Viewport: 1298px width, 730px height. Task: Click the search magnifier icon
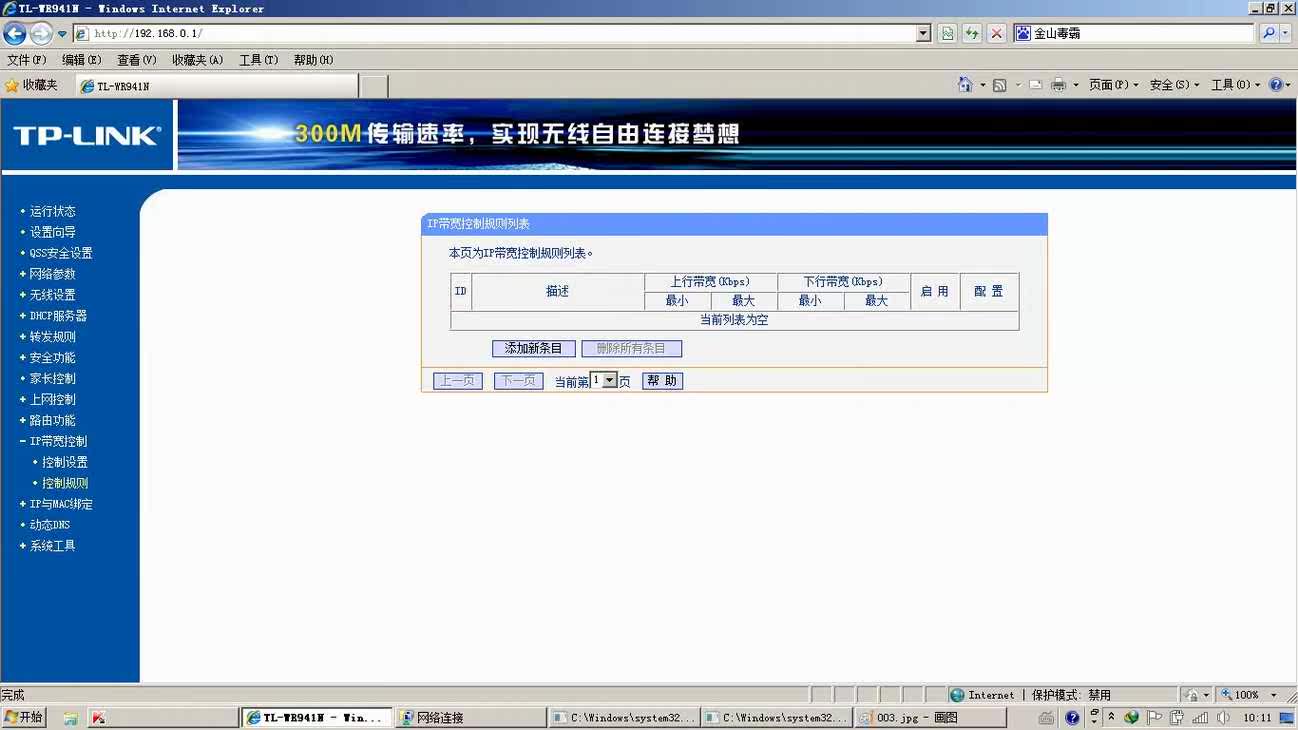[1269, 34]
